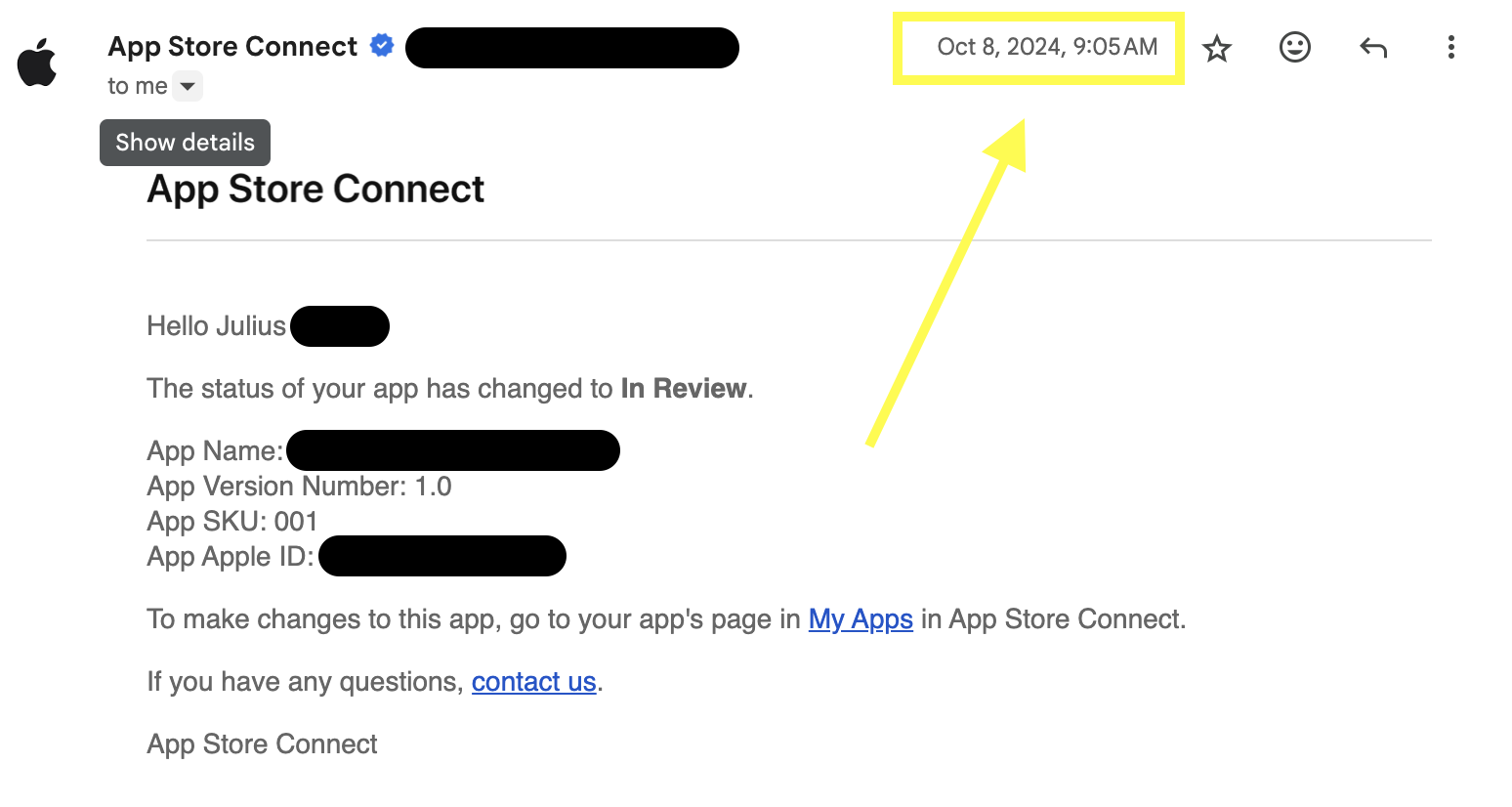Add an emoji reaction to the email

[x=1295, y=47]
